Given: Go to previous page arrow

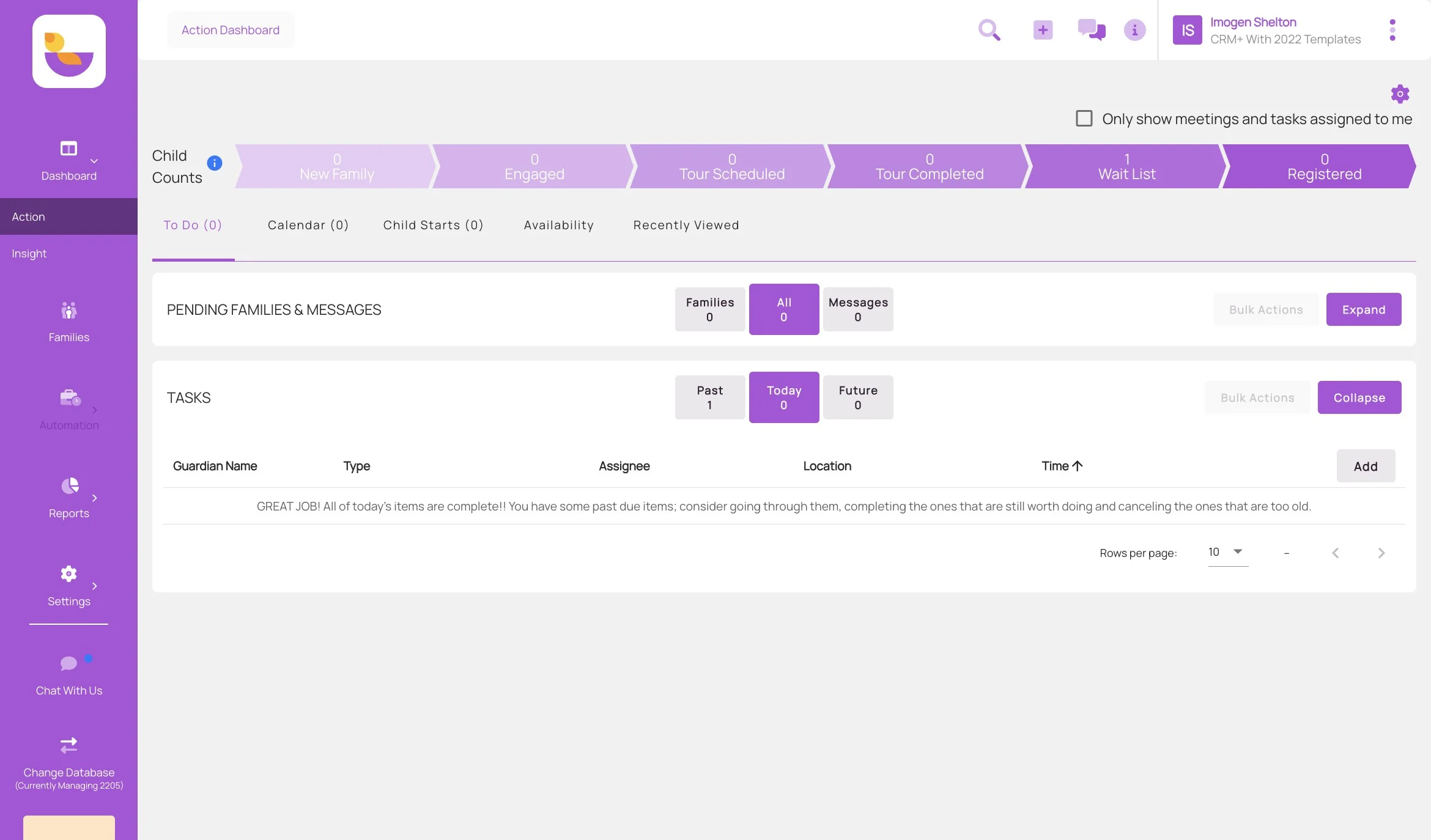Looking at the screenshot, I should pos(1336,553).
